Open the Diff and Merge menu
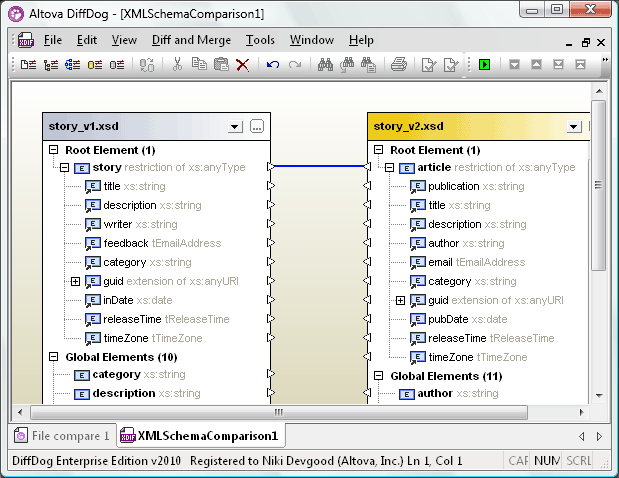The image size is (619, 478). coord(191,40)
